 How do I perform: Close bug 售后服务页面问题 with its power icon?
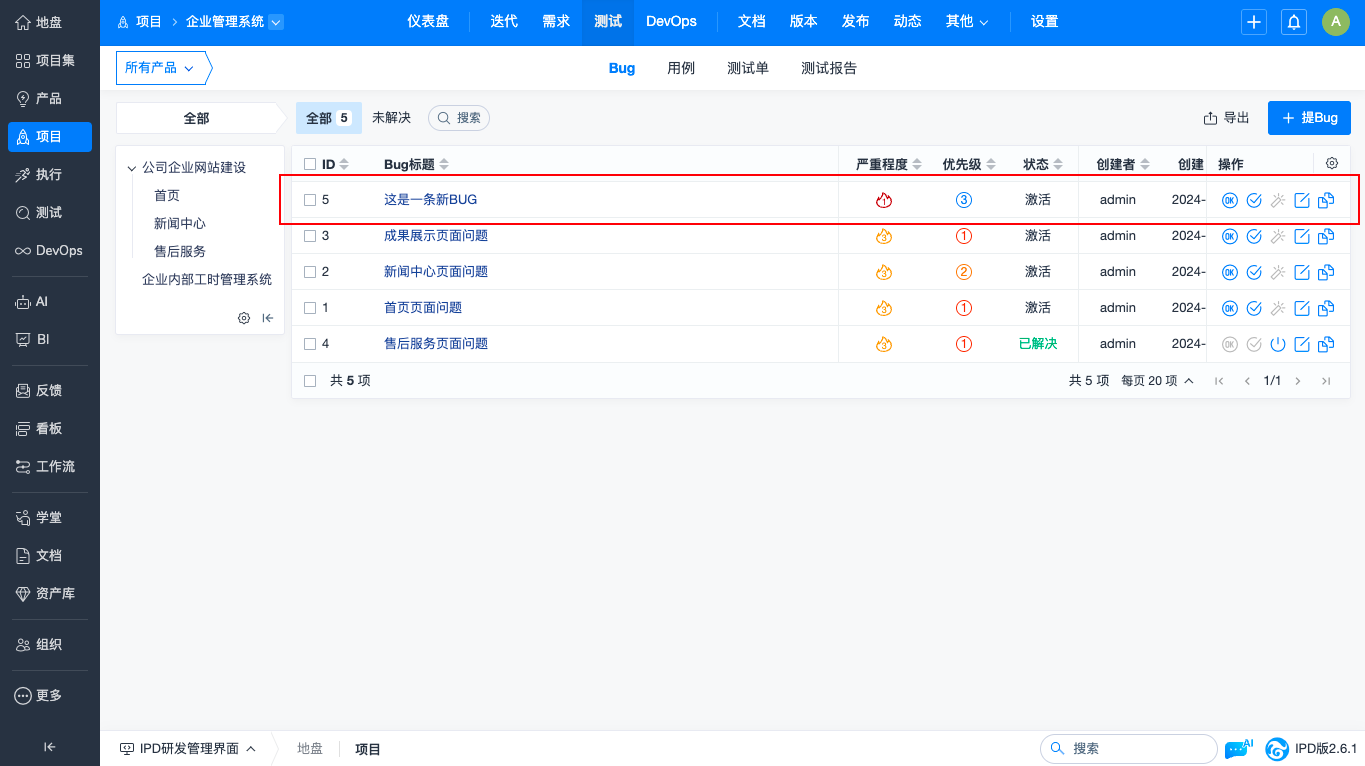(x=1278, y=344)
